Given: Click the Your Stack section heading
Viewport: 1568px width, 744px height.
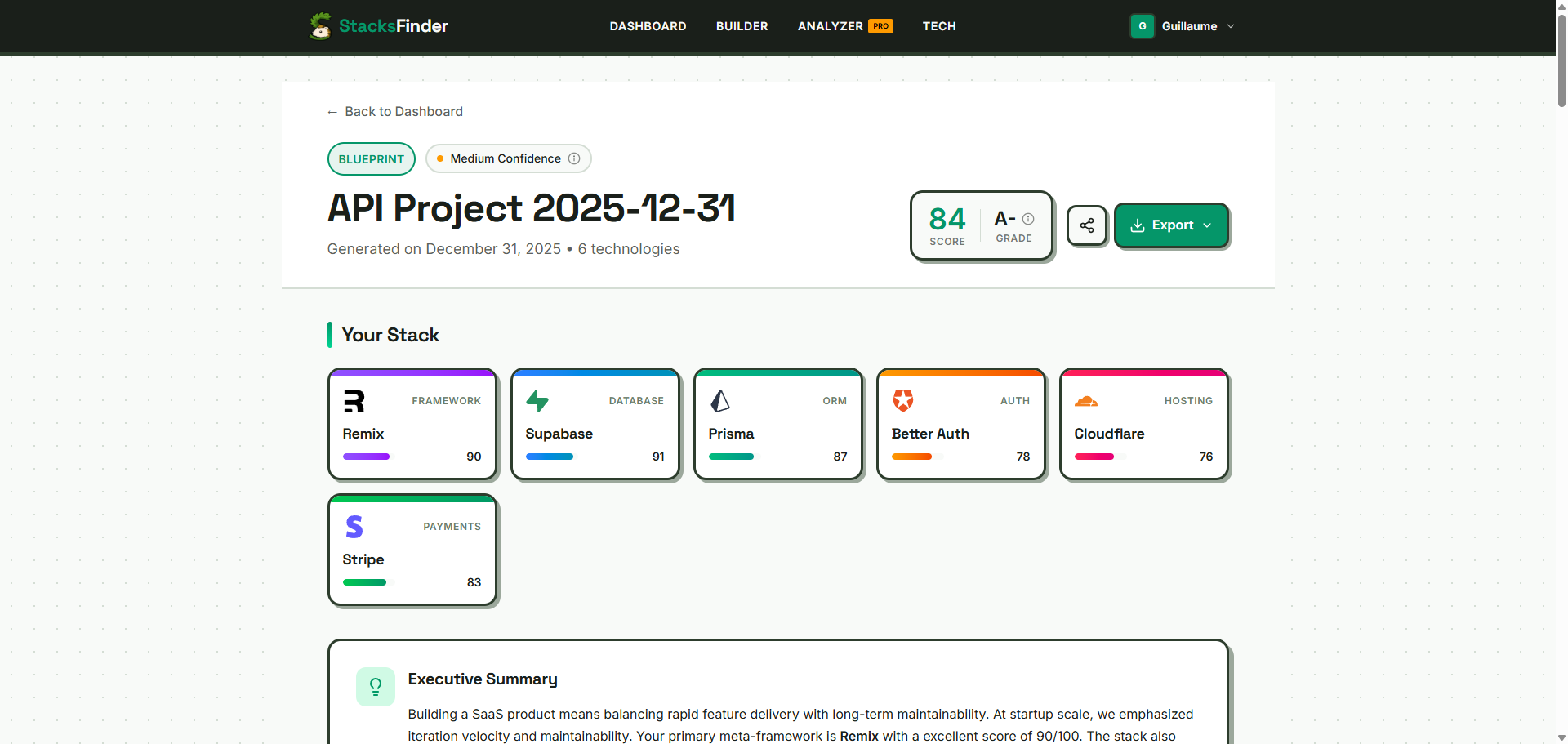Looking at the screenshot, I should pos(390,335).
